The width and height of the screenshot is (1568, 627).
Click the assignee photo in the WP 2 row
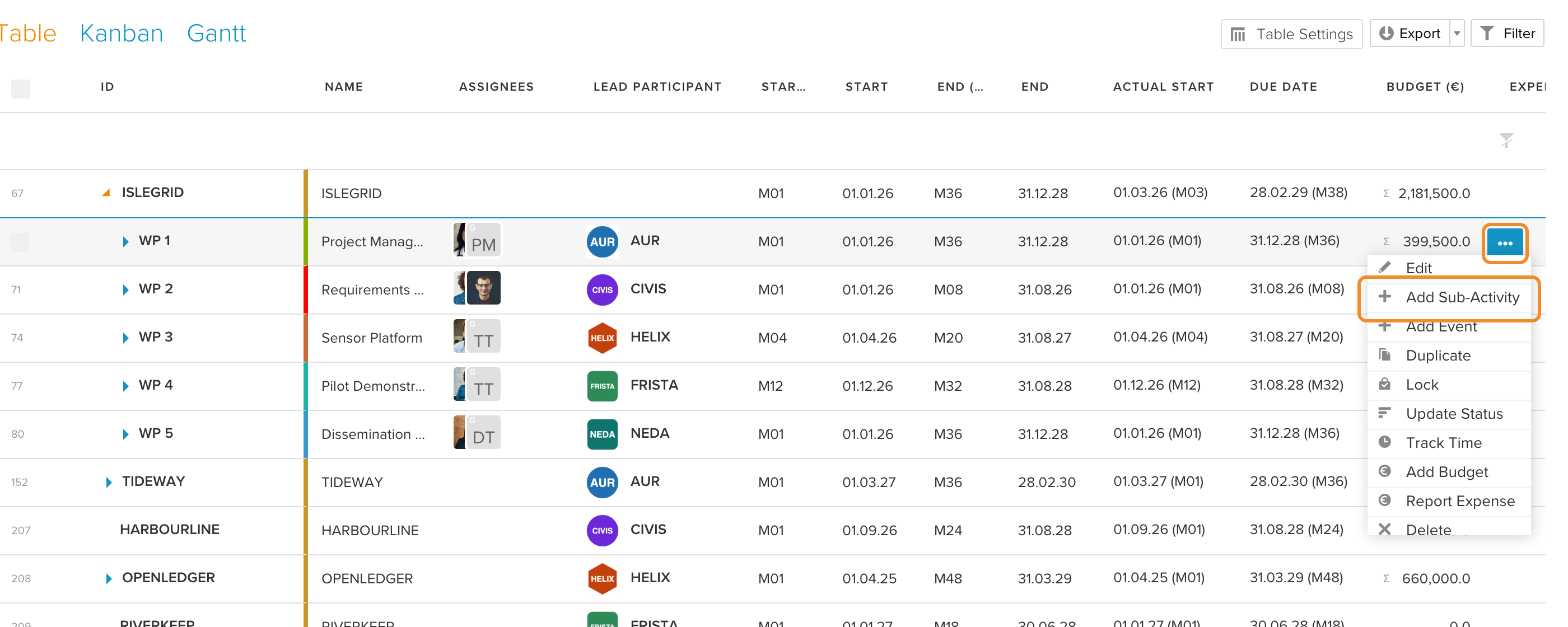tap(477, 288)
